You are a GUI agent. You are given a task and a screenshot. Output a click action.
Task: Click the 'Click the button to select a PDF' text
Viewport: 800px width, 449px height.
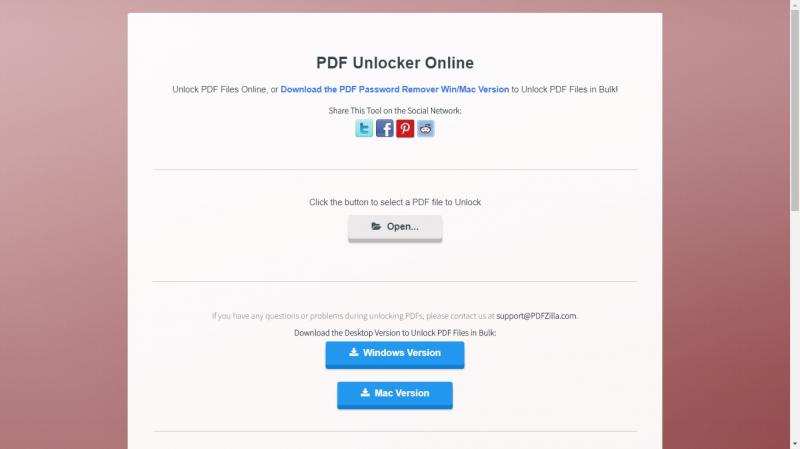395,202
